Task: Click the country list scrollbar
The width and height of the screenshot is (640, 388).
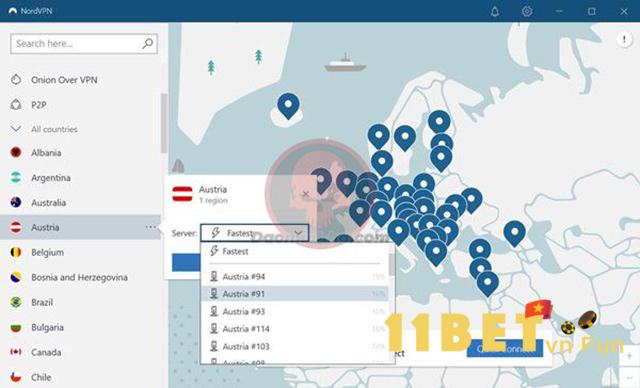Action: tap(164, 123)
